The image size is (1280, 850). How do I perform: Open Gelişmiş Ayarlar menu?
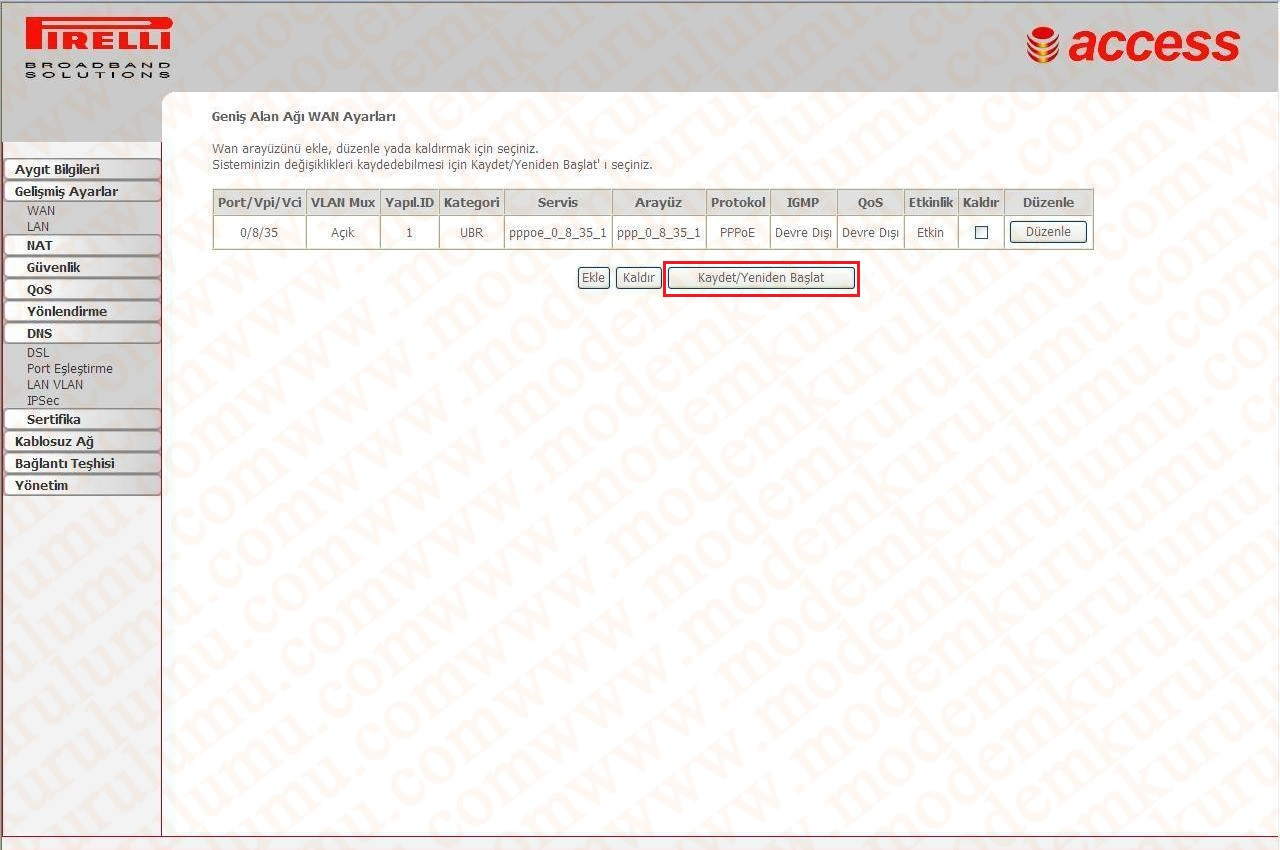81,191
